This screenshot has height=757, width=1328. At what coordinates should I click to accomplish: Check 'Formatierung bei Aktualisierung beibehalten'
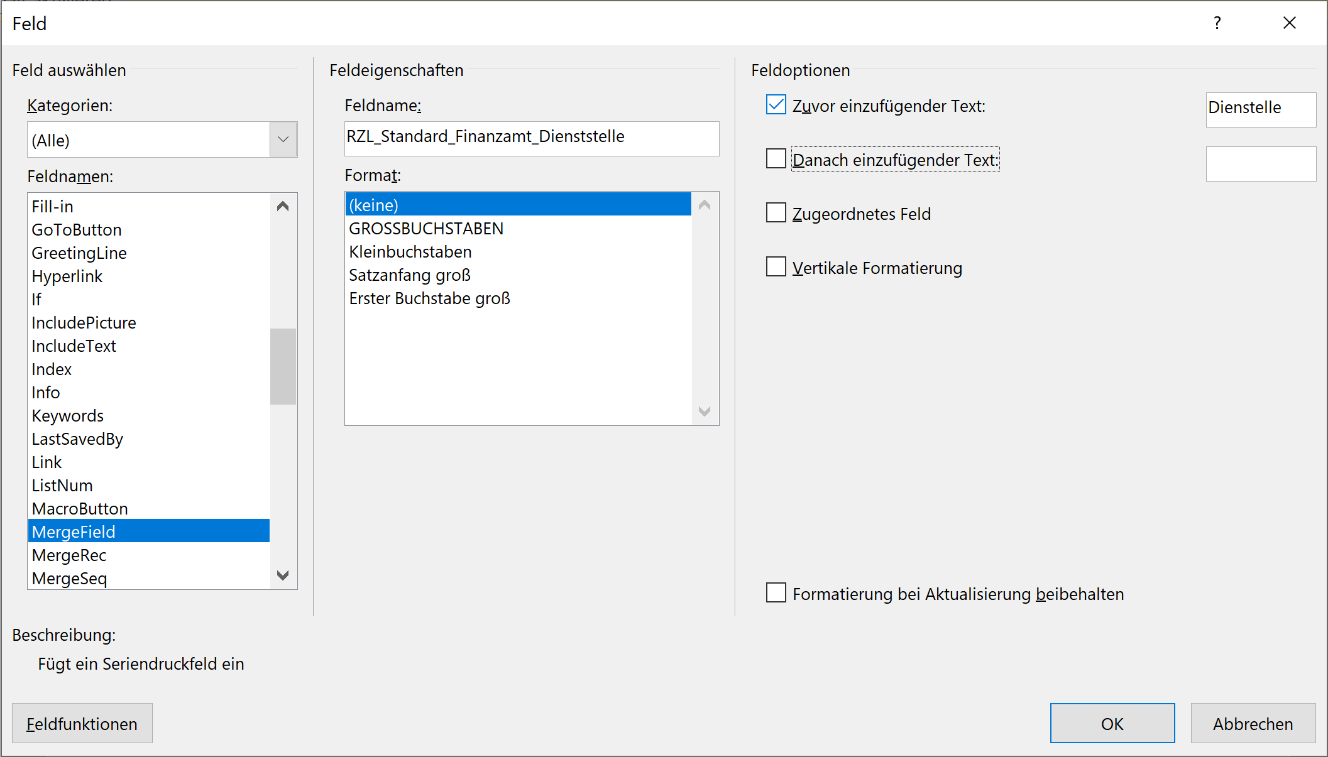point(775,592)
